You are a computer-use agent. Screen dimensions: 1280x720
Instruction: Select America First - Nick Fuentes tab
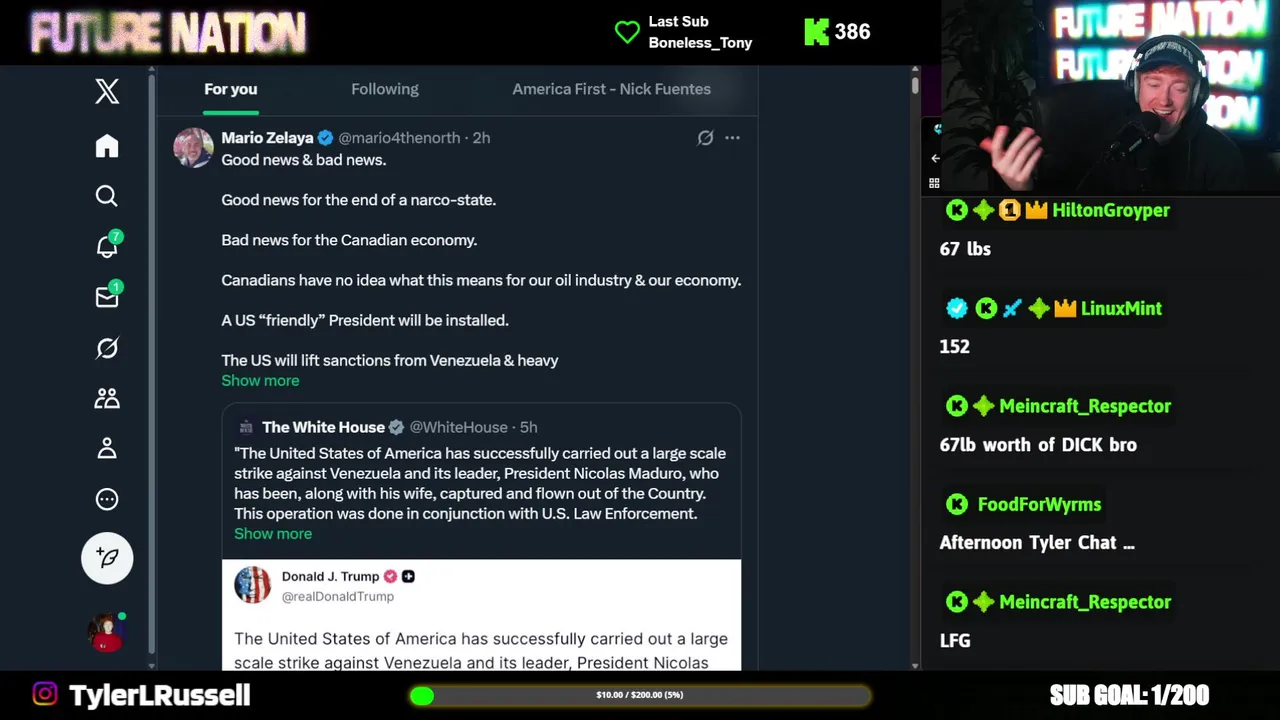point(612,89)
